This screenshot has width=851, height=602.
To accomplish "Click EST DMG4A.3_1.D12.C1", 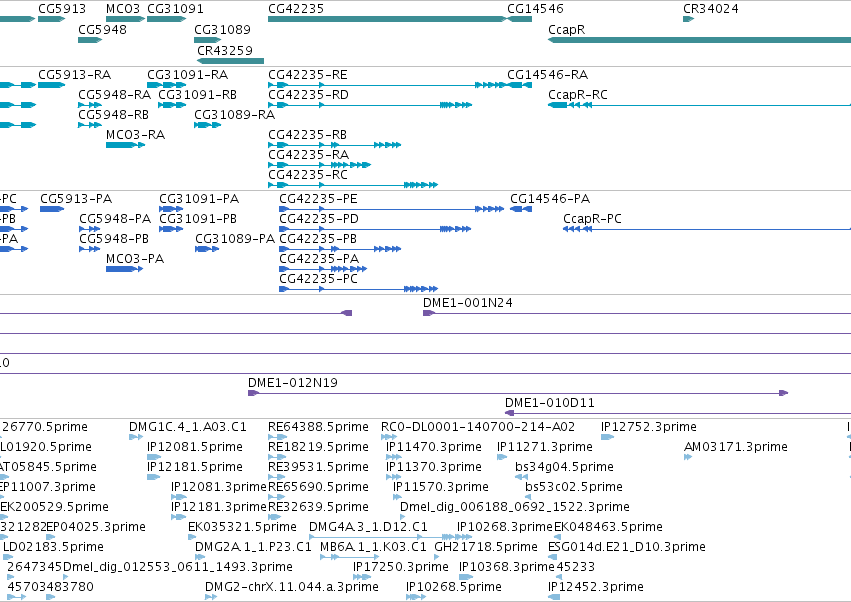I will coord(390,537).
